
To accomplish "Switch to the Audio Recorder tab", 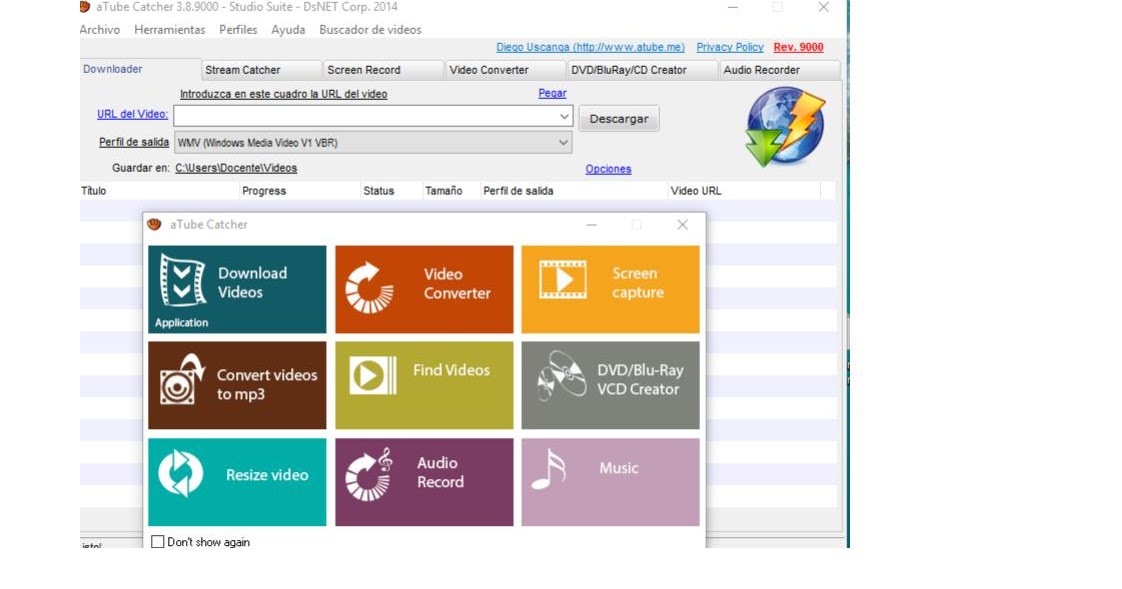I will tap(779, 70).
